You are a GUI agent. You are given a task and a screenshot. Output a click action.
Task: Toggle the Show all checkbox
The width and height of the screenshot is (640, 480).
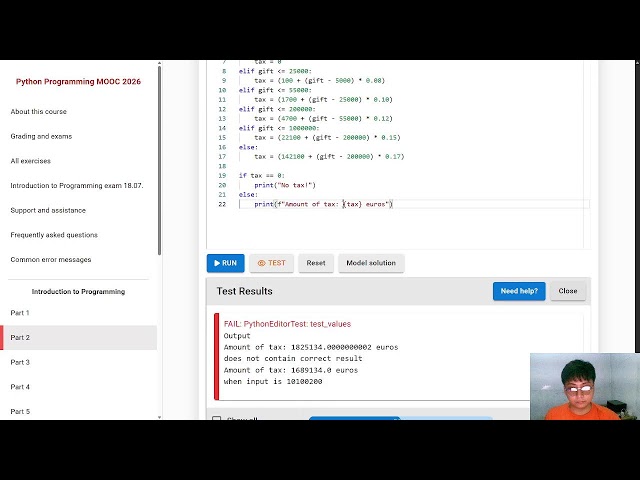(x=217, y=418)
